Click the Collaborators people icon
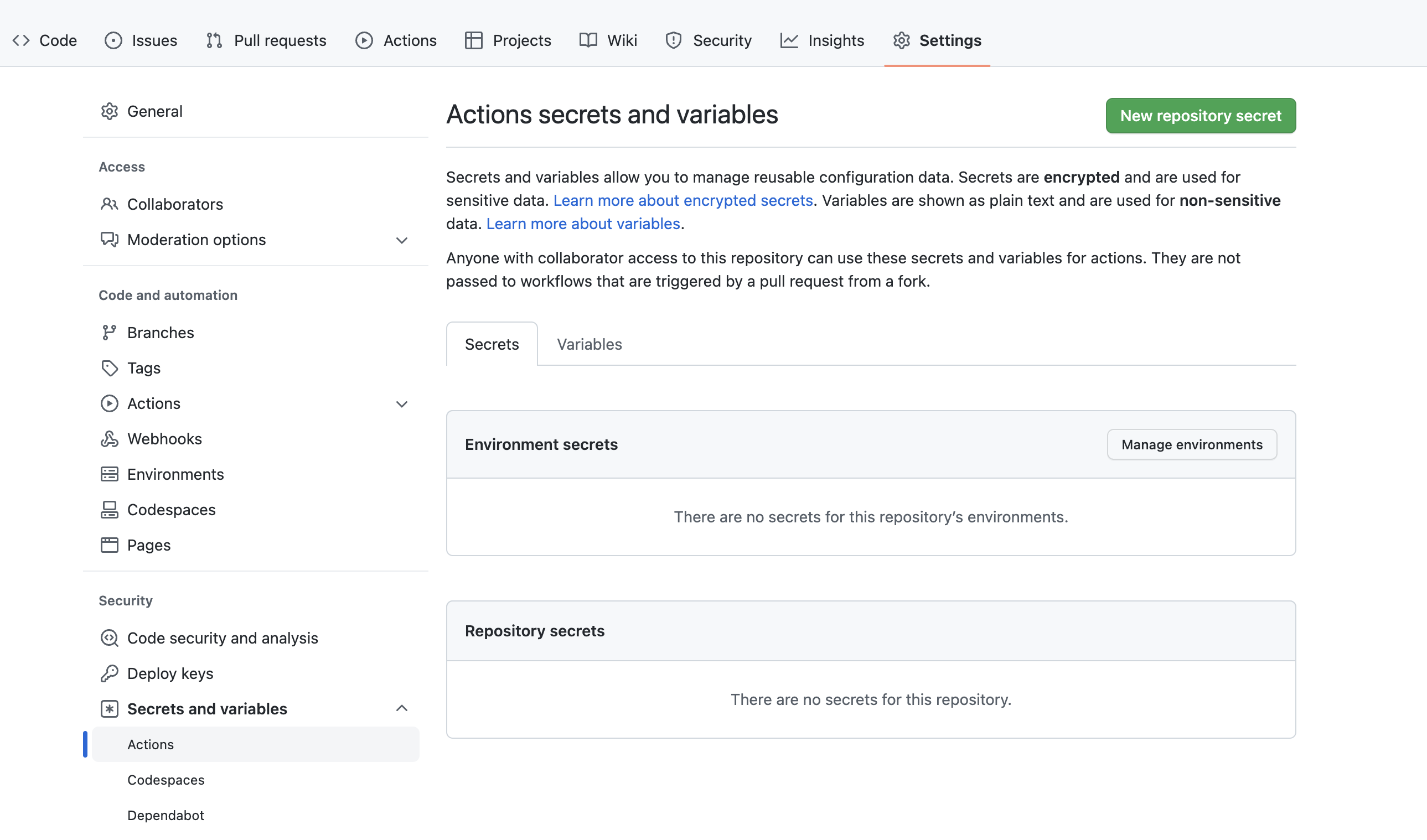The image size is (1427, 840). click(x=109, y=204)
